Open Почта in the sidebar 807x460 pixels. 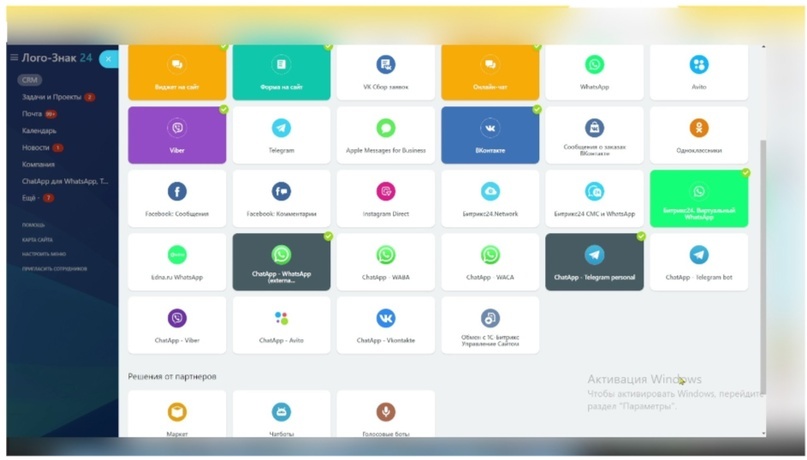32,114
